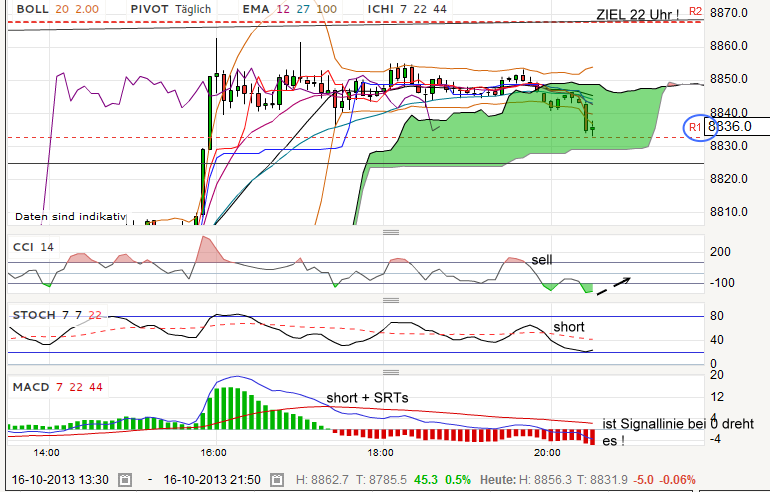Click the STOCH axis value 40
The height and width of the screenshot is (492, 770).
click(x=717, y=340)
